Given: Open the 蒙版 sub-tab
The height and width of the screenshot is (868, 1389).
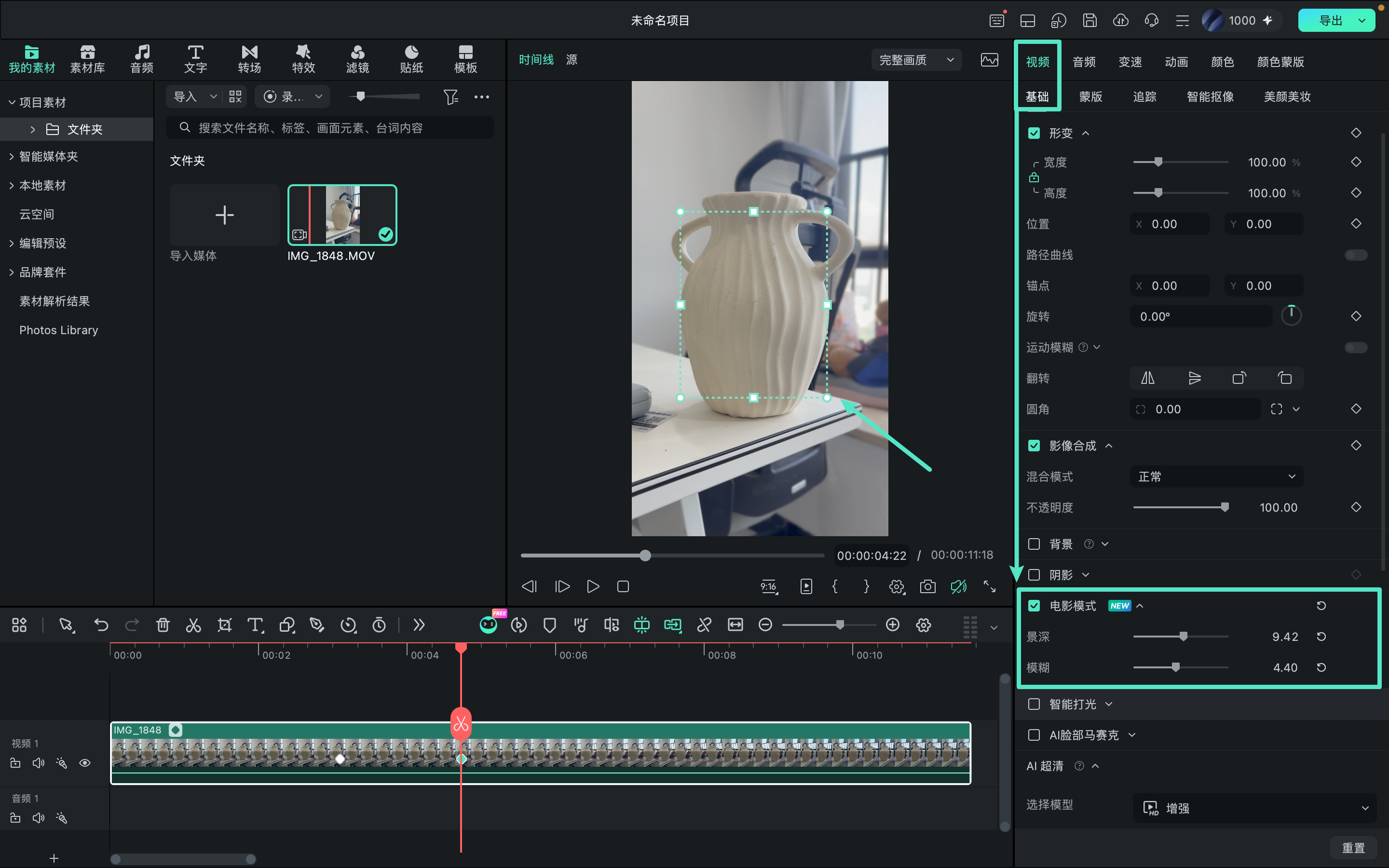Looking at the screenshot, I should 1090,97.
